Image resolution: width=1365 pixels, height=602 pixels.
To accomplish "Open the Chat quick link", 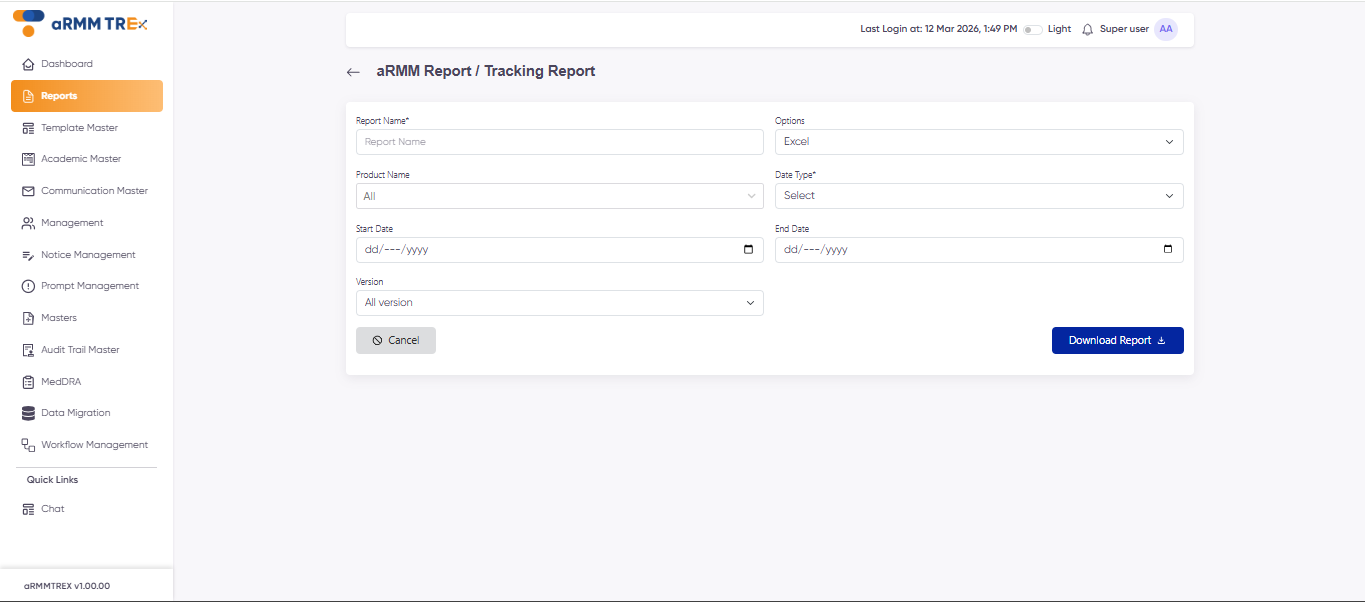I will (x=51, y=508).
